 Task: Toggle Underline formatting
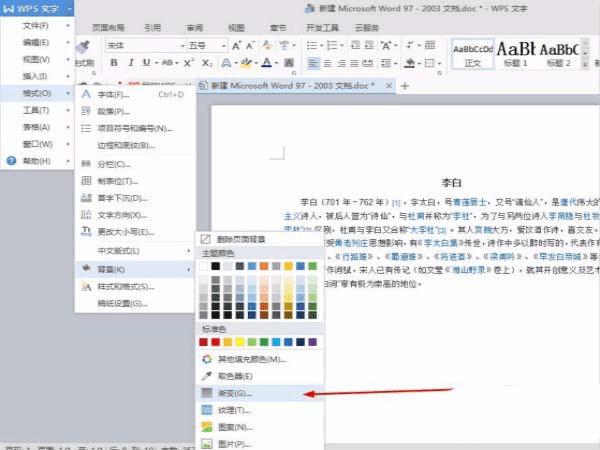pos(146,63)
